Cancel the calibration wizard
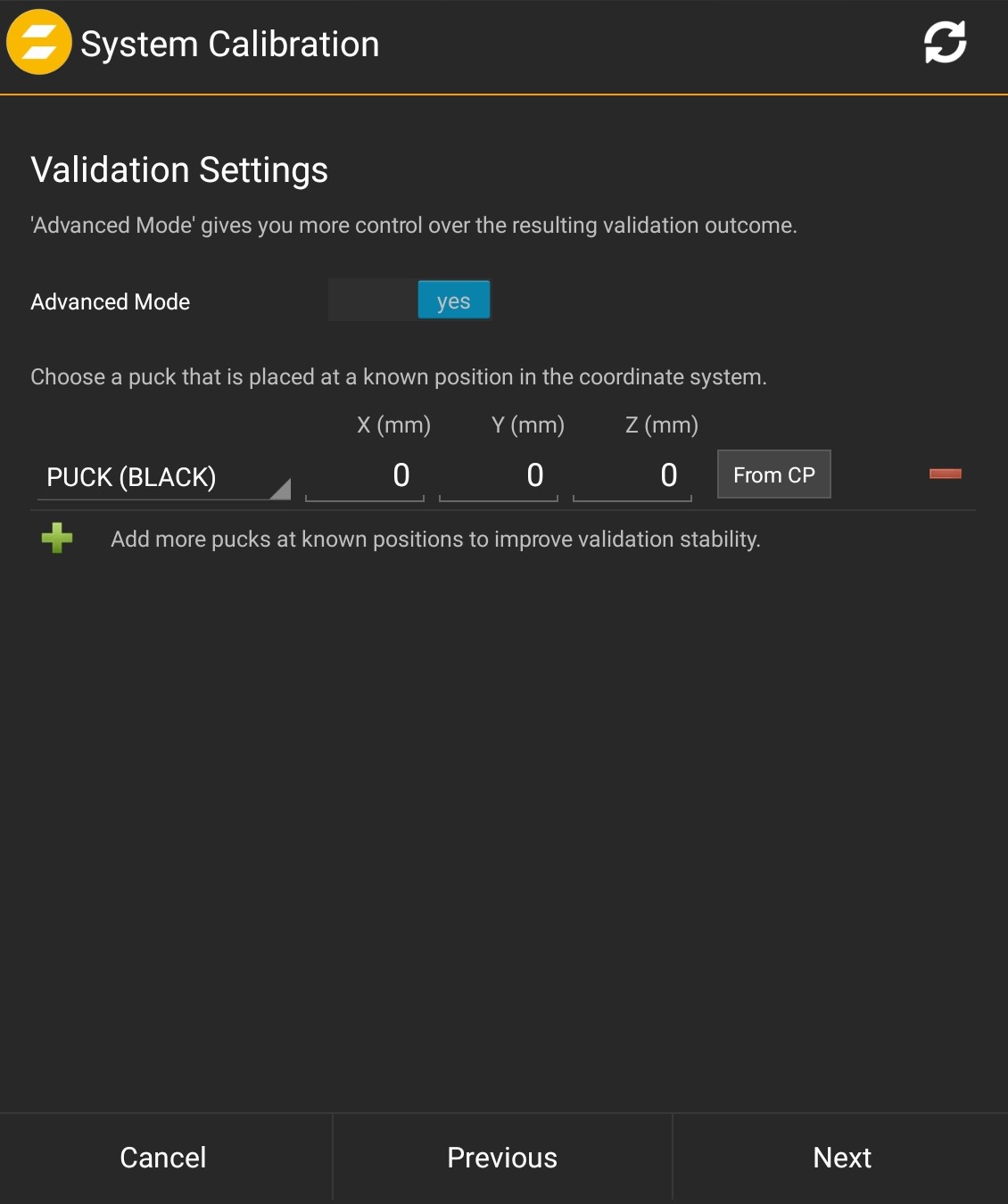This screenshot has height=1204, width=1008. pyautogui.click(x=163, y=1158)
